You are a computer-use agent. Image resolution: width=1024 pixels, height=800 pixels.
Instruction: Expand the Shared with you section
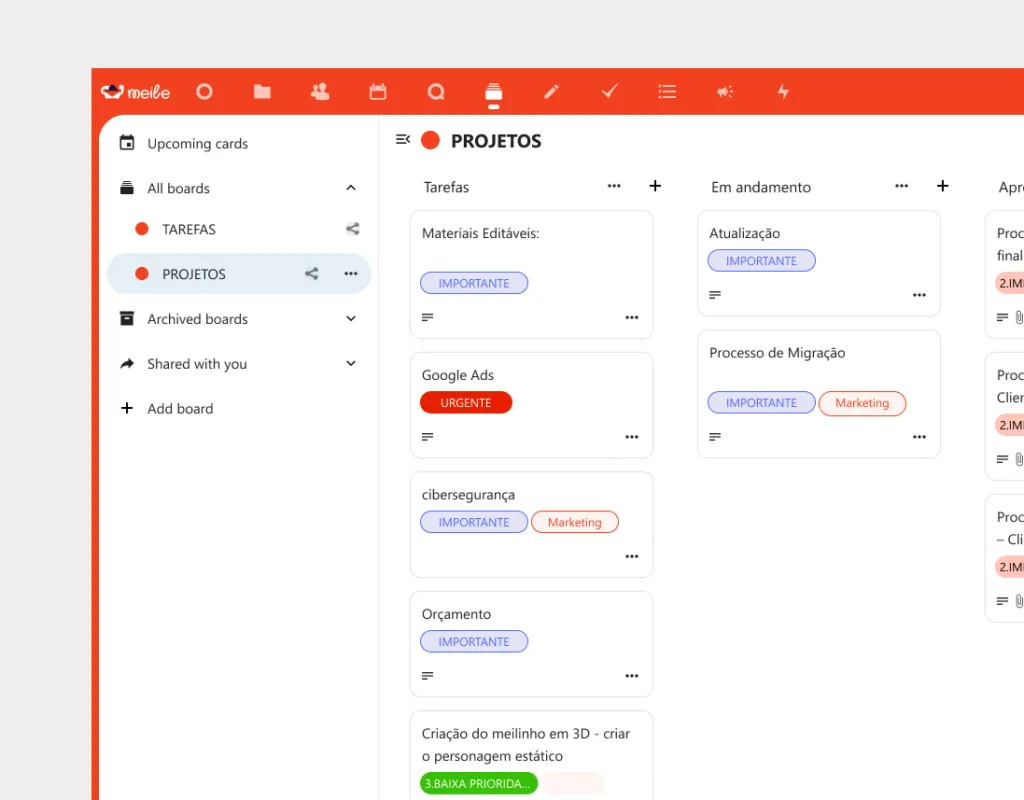coord(351,363)
